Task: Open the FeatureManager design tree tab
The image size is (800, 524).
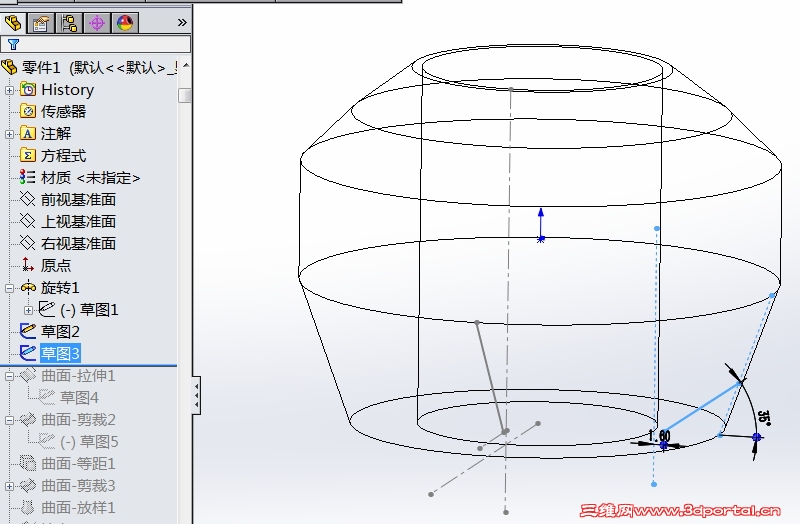Action: click(x=12, y=23)
